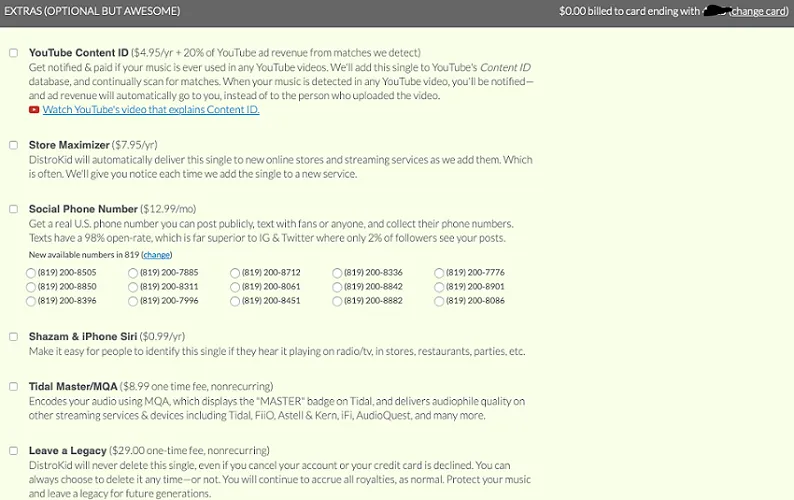
Task: Open Watch YouTube's video about Content ID
Action: pos(150,110)
